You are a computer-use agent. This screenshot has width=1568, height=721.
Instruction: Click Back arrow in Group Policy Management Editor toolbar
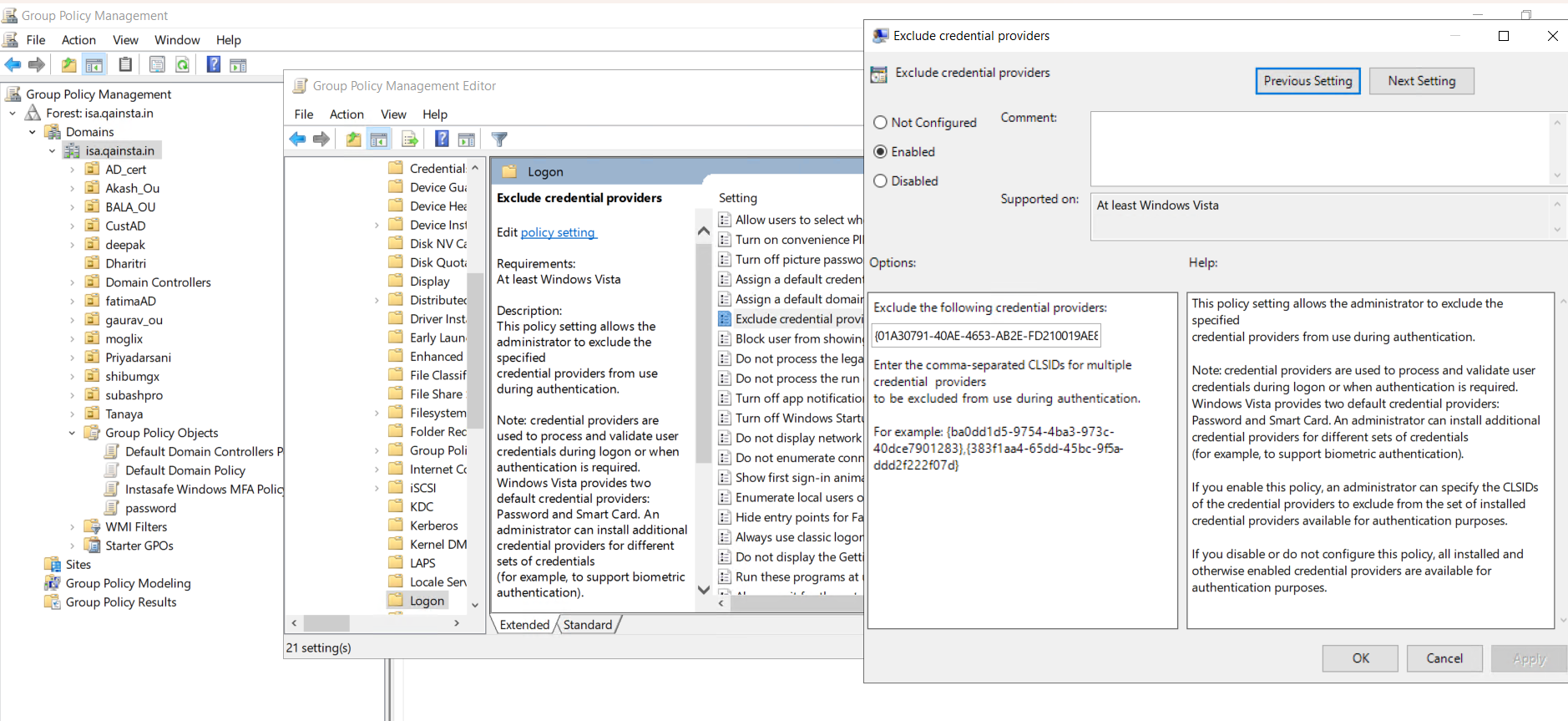297,139
